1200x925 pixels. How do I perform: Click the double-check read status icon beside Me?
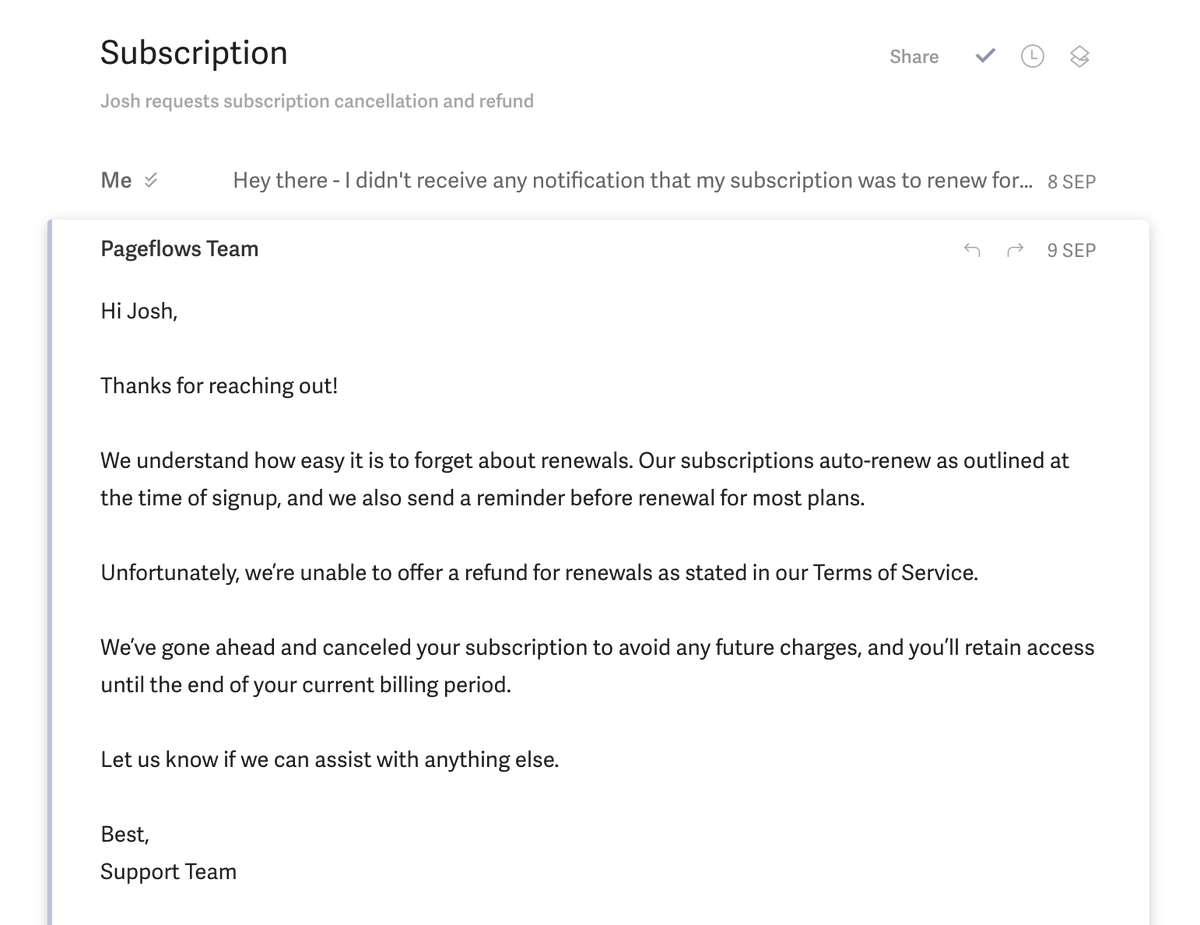(151, 181)
